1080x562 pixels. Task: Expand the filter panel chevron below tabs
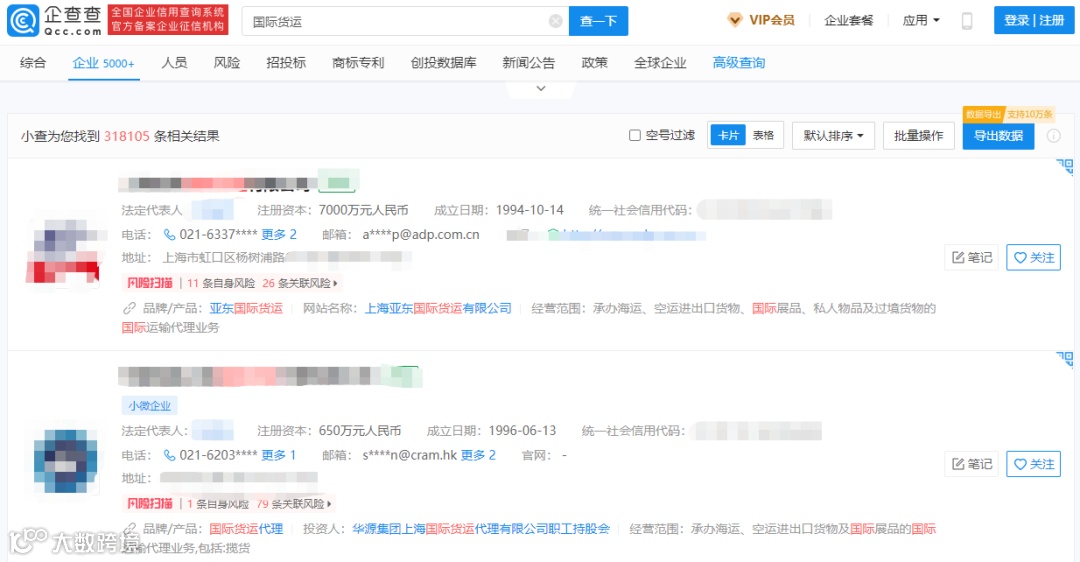coord(541,88)
